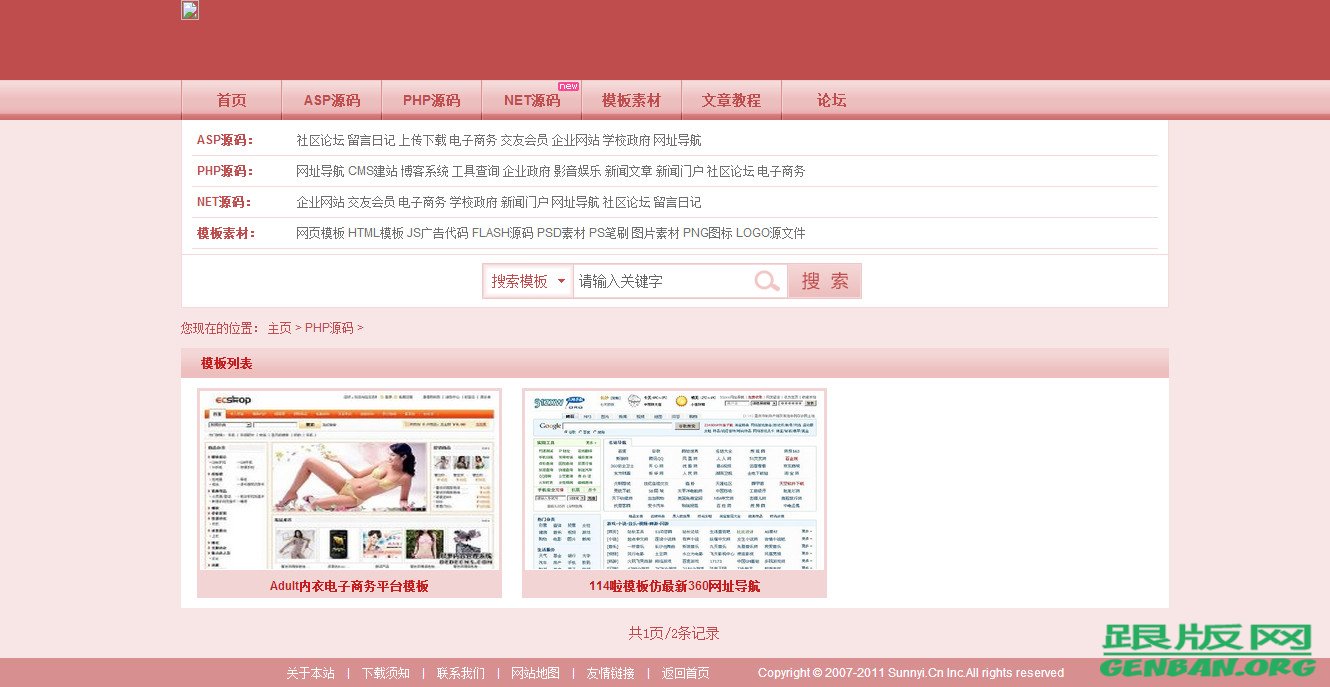This screenshot has width=1330, height=687.
Task: Click the 关于本站 footer link
Action: tap(310, 673)
